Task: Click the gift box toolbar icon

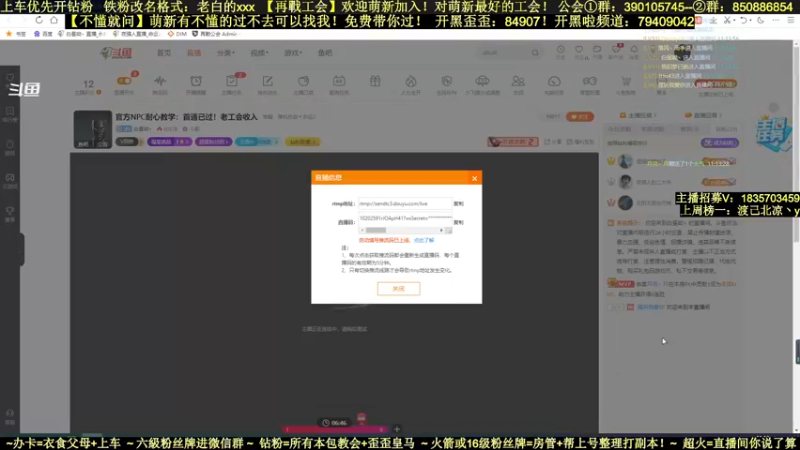Action: (x=375, y=81)
